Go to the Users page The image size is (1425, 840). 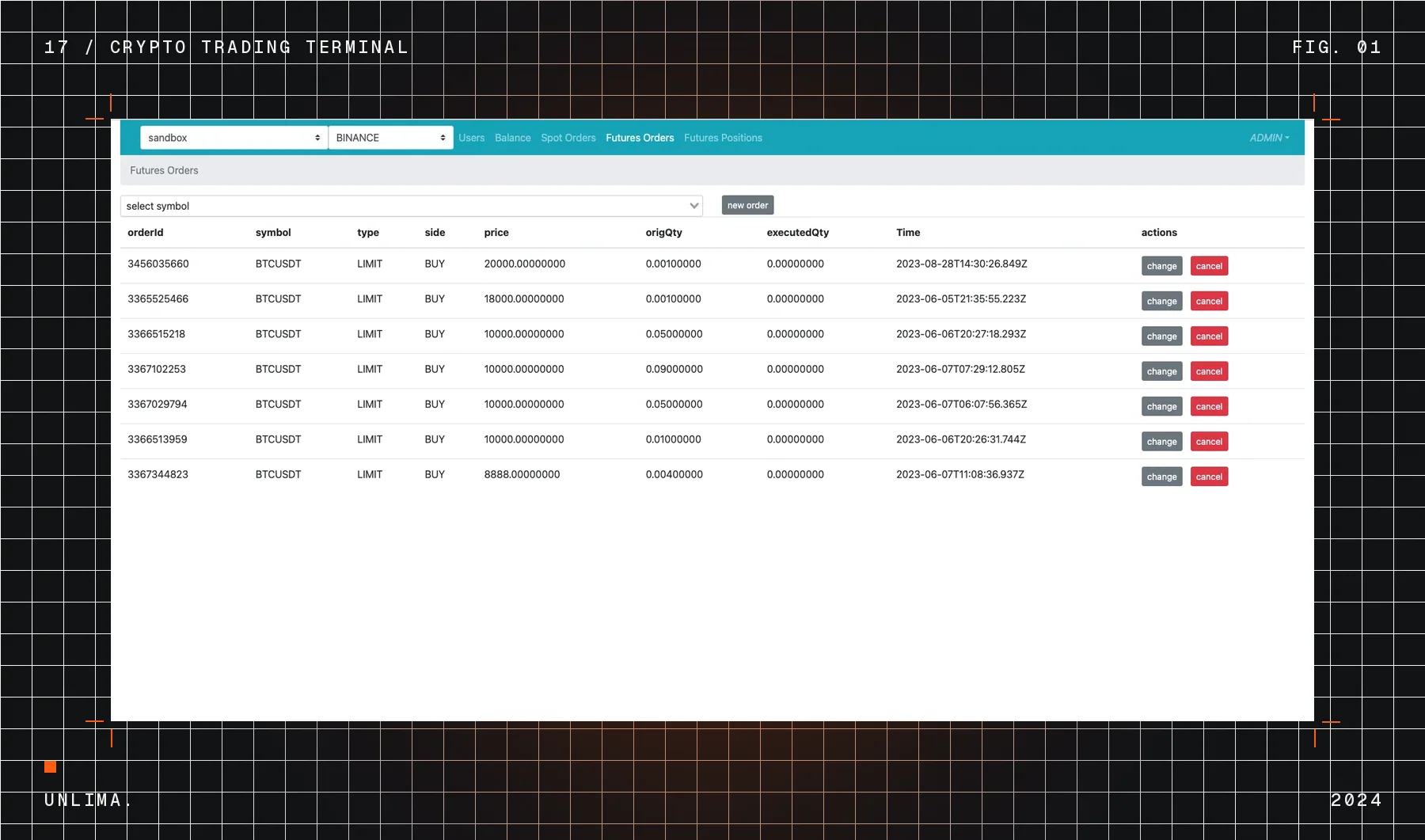tap(471, 138)
